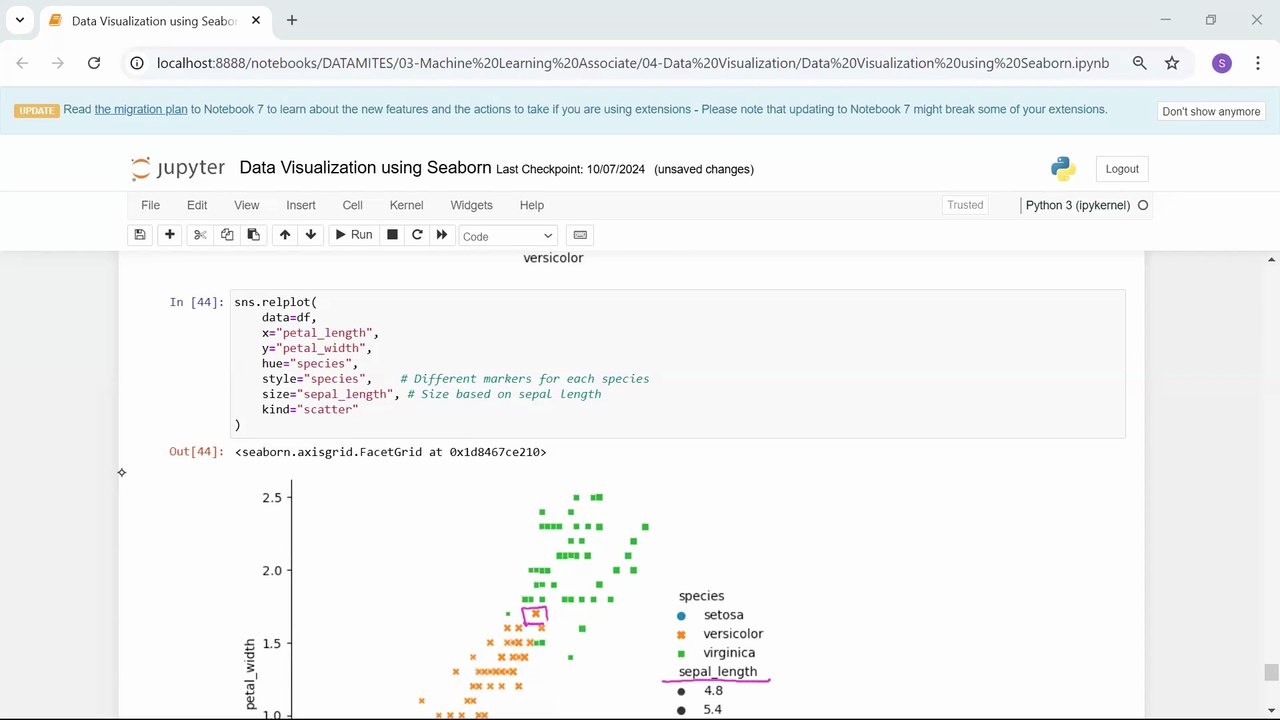This screenshot has height=720, width=1280.
Task: Focus the localhost:8888 address bar
Action: click(x=632, y=63)
